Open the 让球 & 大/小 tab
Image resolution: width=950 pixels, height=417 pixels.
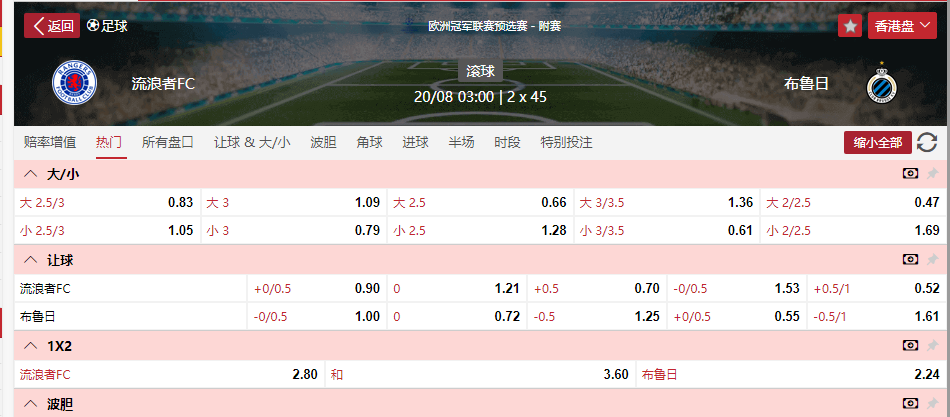252,142
